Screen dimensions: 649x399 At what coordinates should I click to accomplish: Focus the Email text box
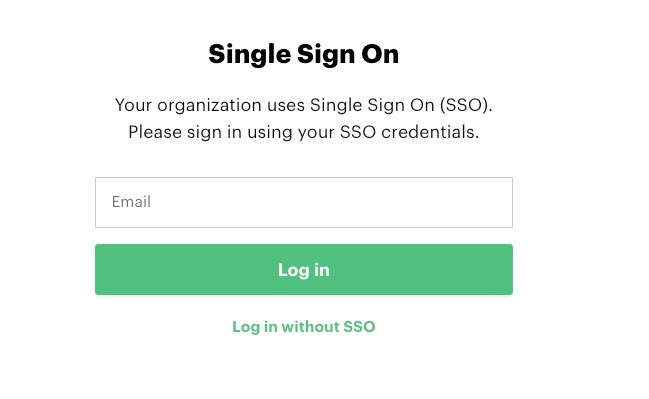click(304, 202)
